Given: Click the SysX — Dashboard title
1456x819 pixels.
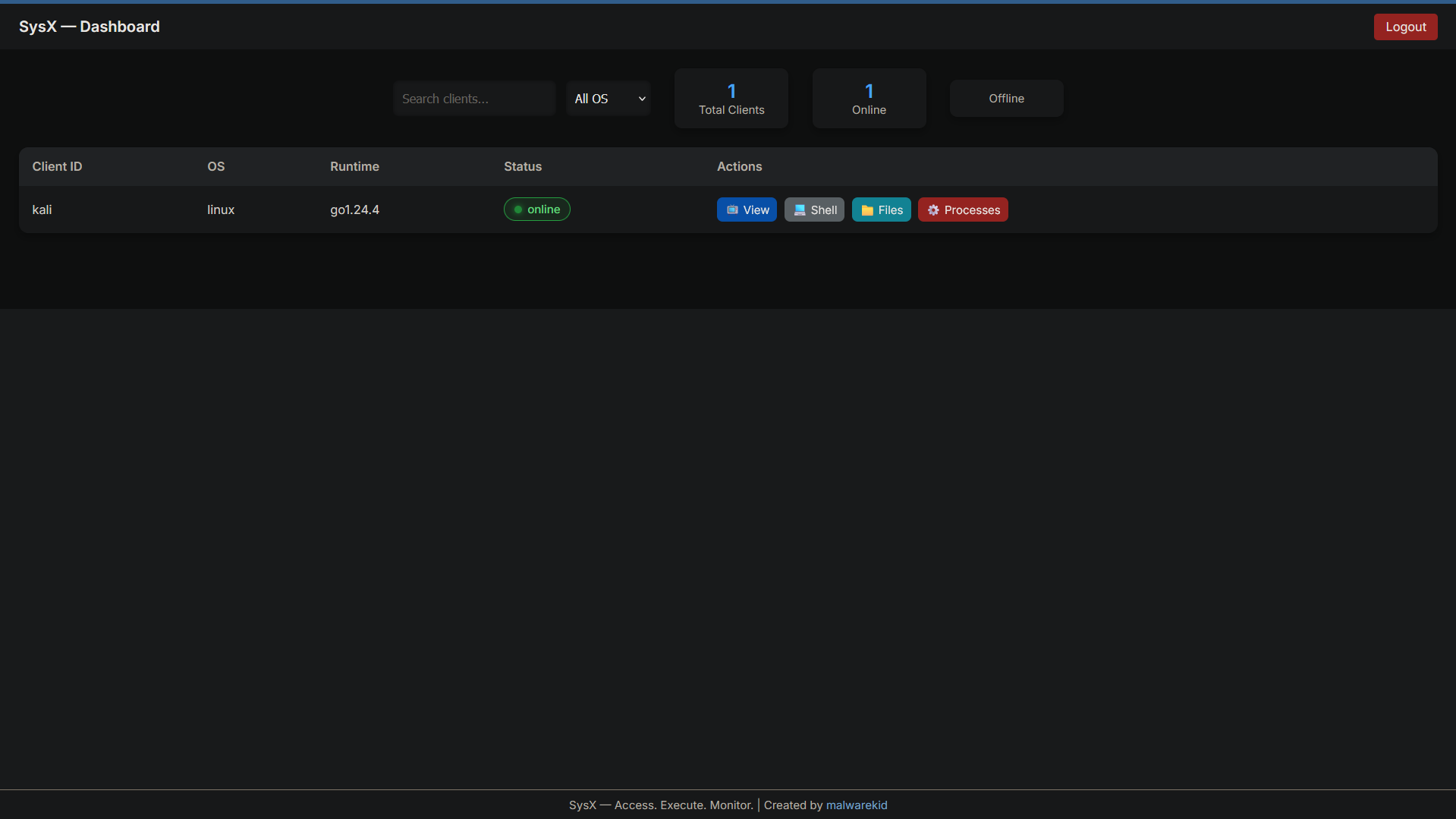Looking at the screenshot, I should click(89, 27).
